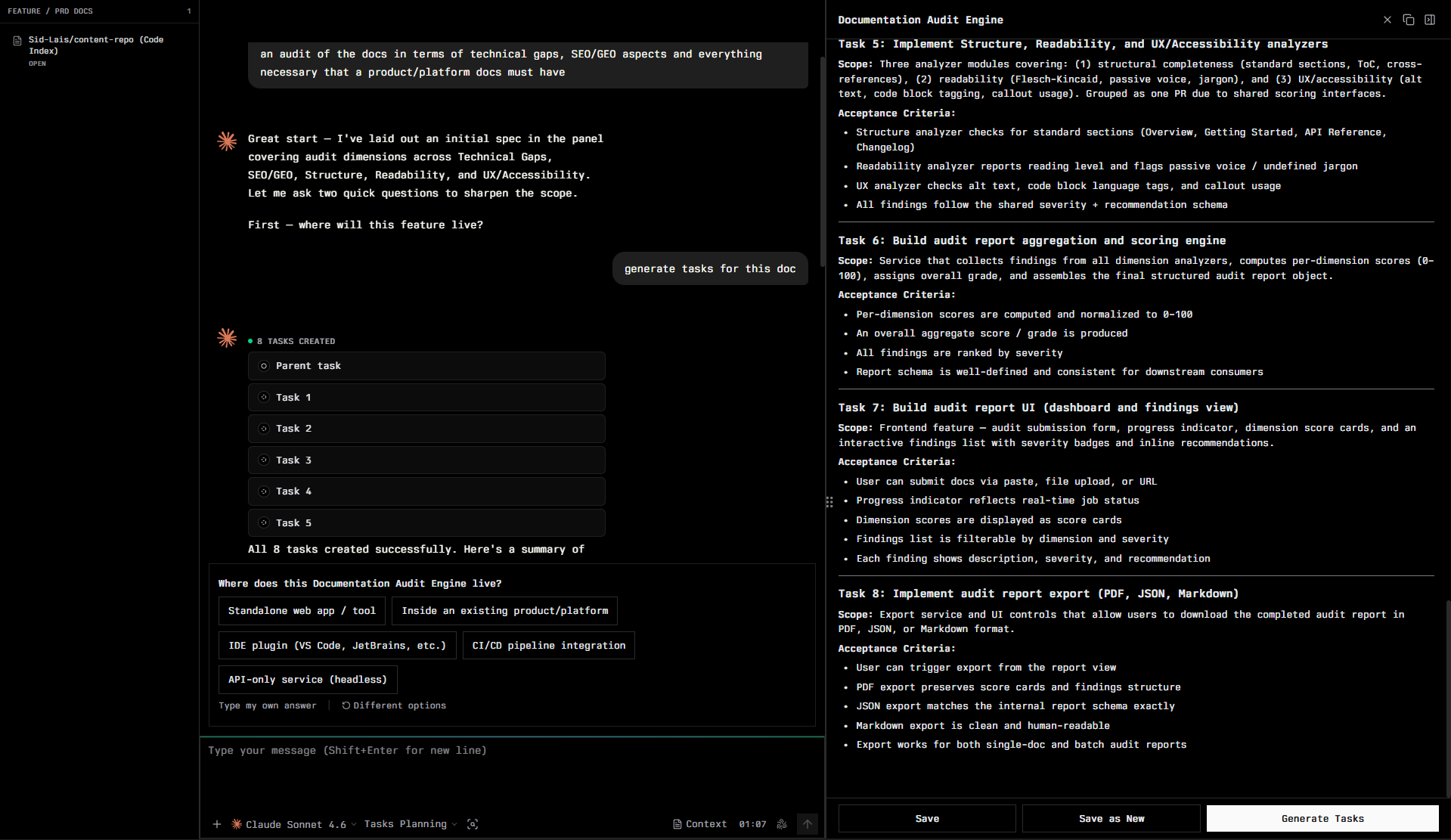Expand the Parent task item
Image resolution: width=1451 pixels, height=840 pixels.
[x=426, y=366]
